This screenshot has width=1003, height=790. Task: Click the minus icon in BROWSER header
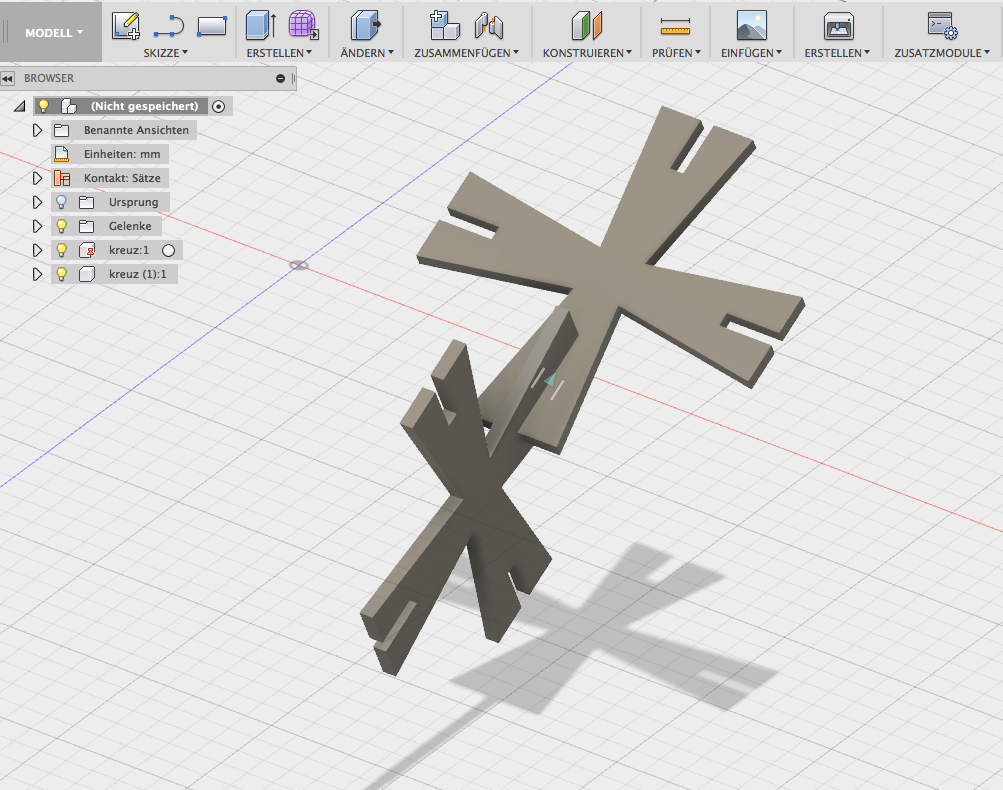tap(280, 78)
